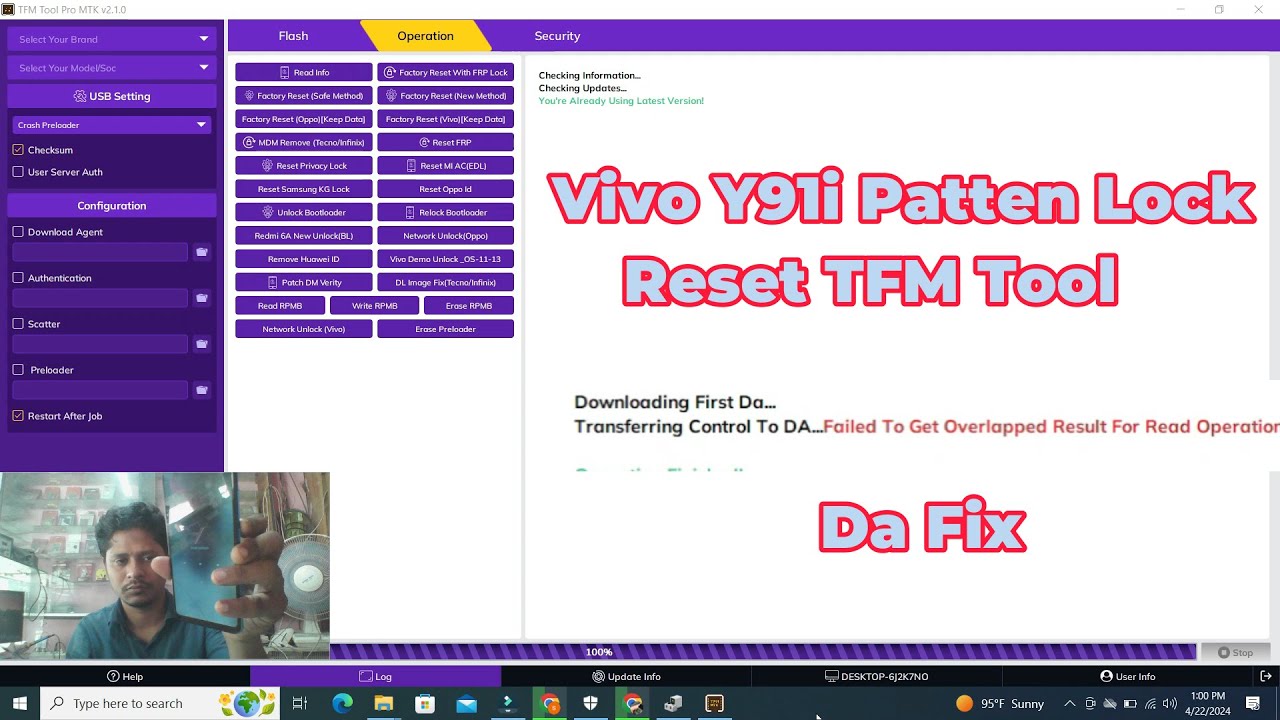Click the folder icon beside Download Agent field
The height and width of the screenshot is (720, 1280).
[202, 251]
